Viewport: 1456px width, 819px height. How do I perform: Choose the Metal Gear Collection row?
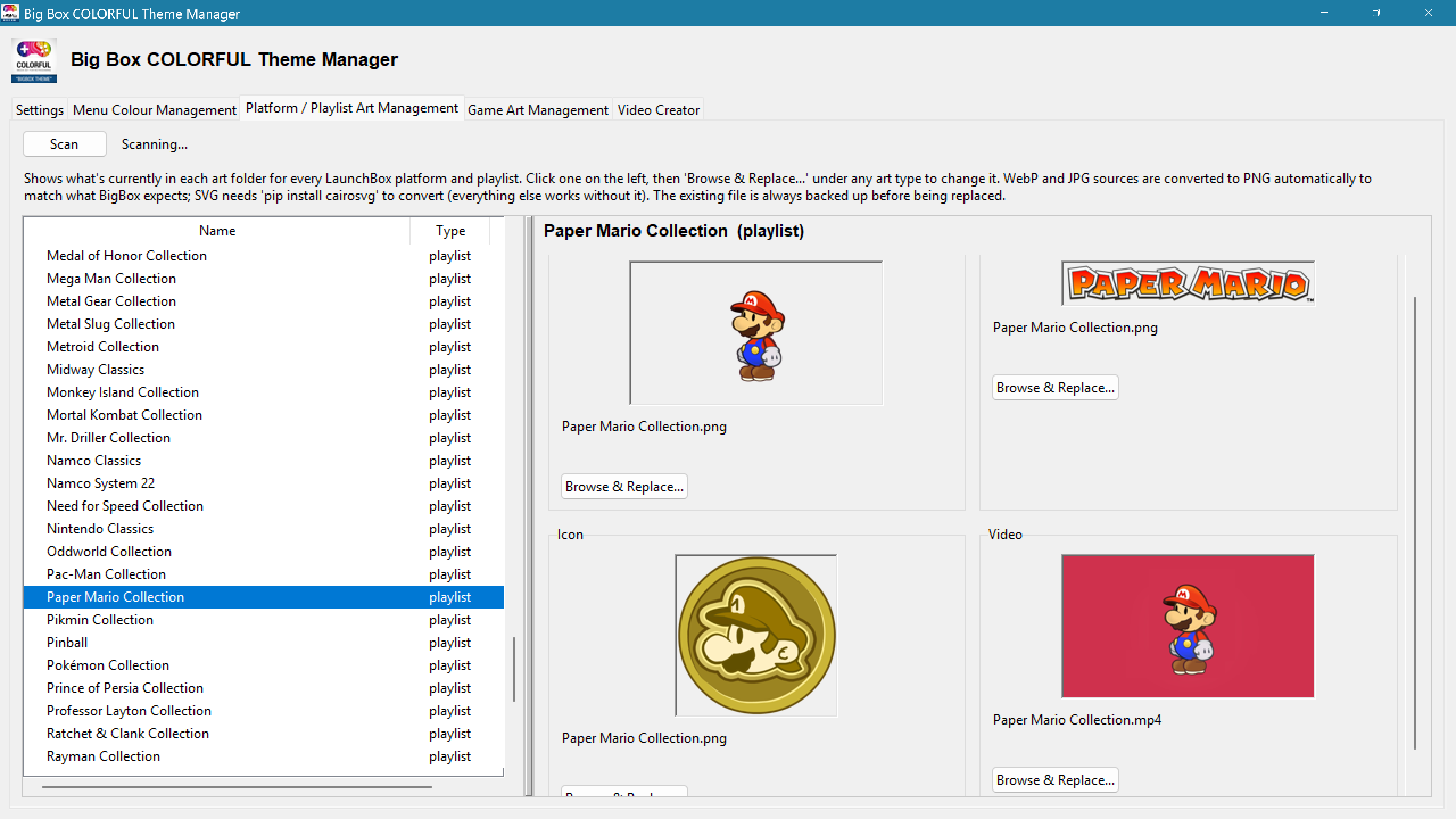click(264, 301)
